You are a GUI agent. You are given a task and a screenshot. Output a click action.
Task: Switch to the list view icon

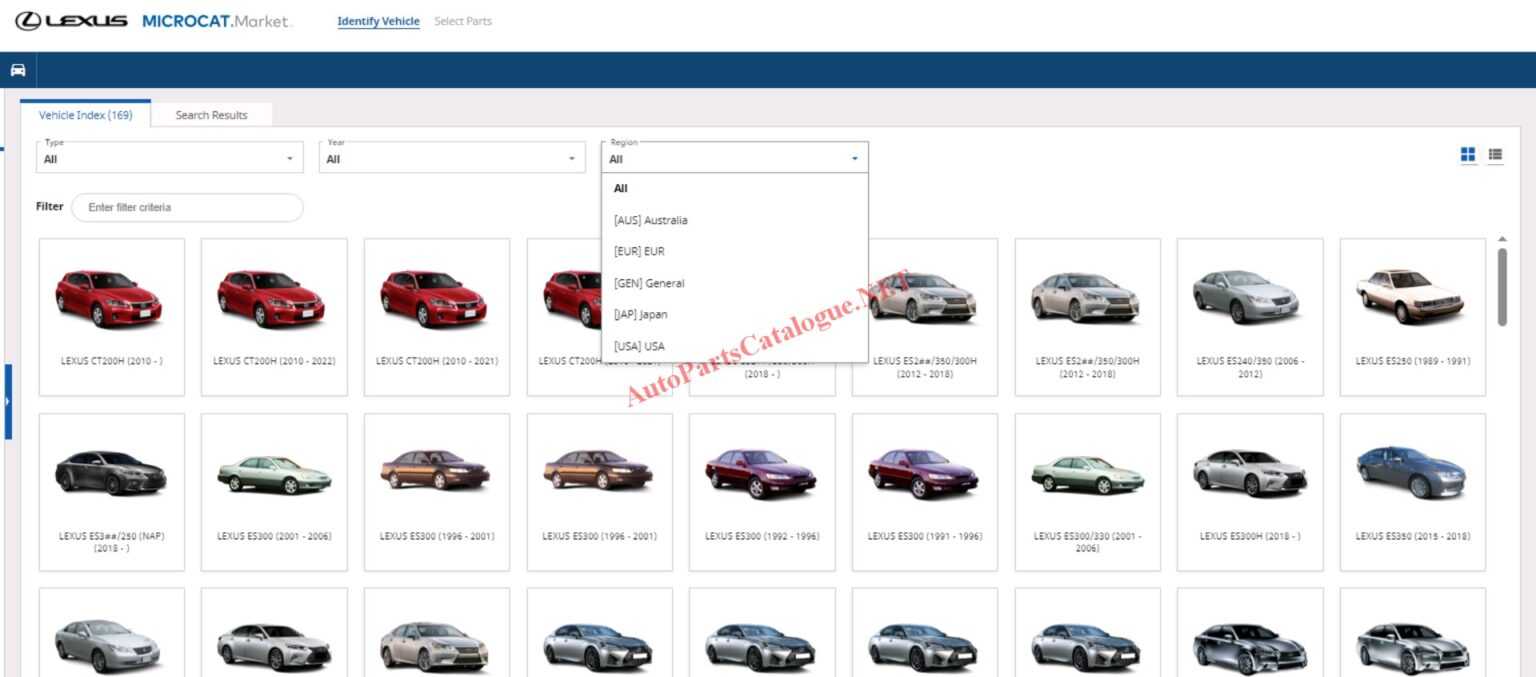pyautogui.click(x=1496, y=155)
